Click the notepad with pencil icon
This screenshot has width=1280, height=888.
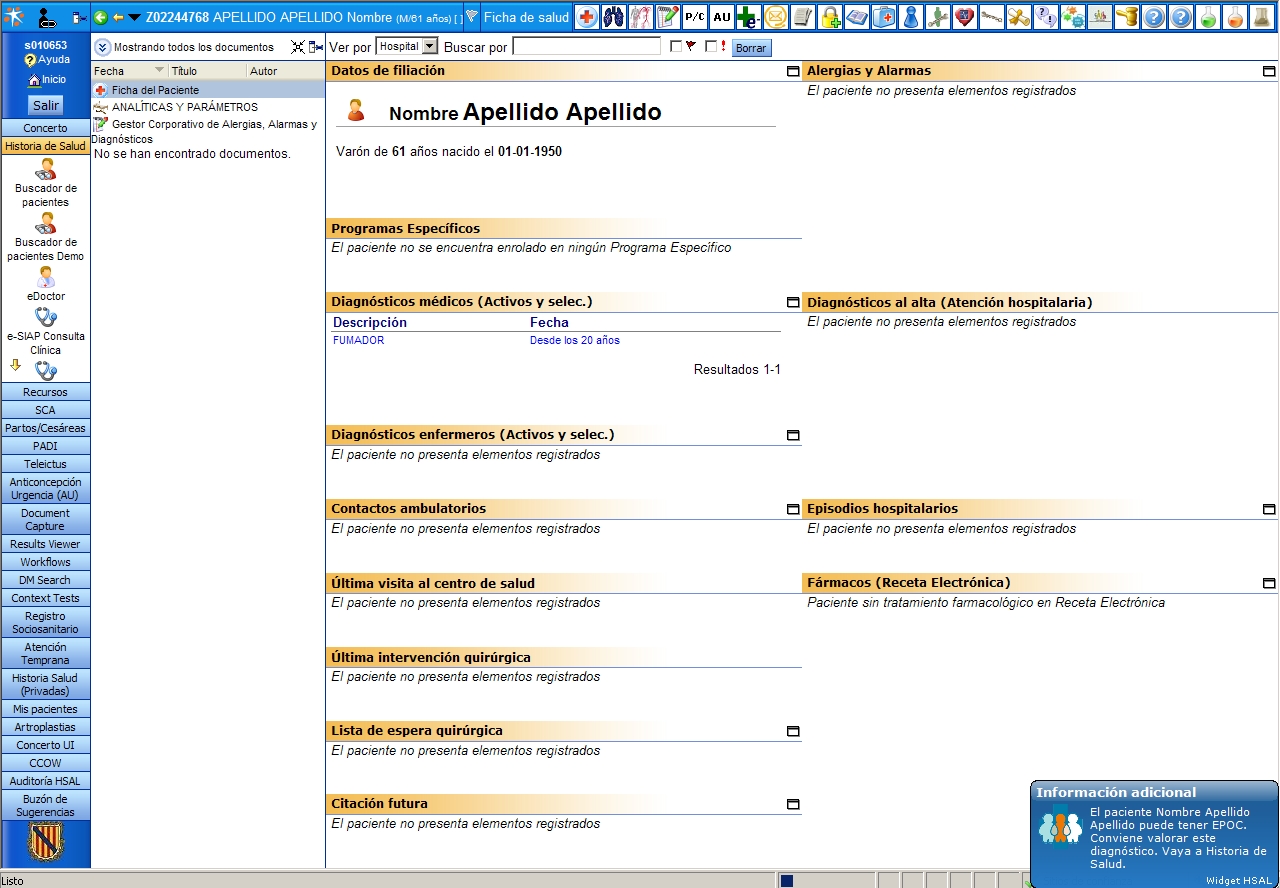click(668, 17)
